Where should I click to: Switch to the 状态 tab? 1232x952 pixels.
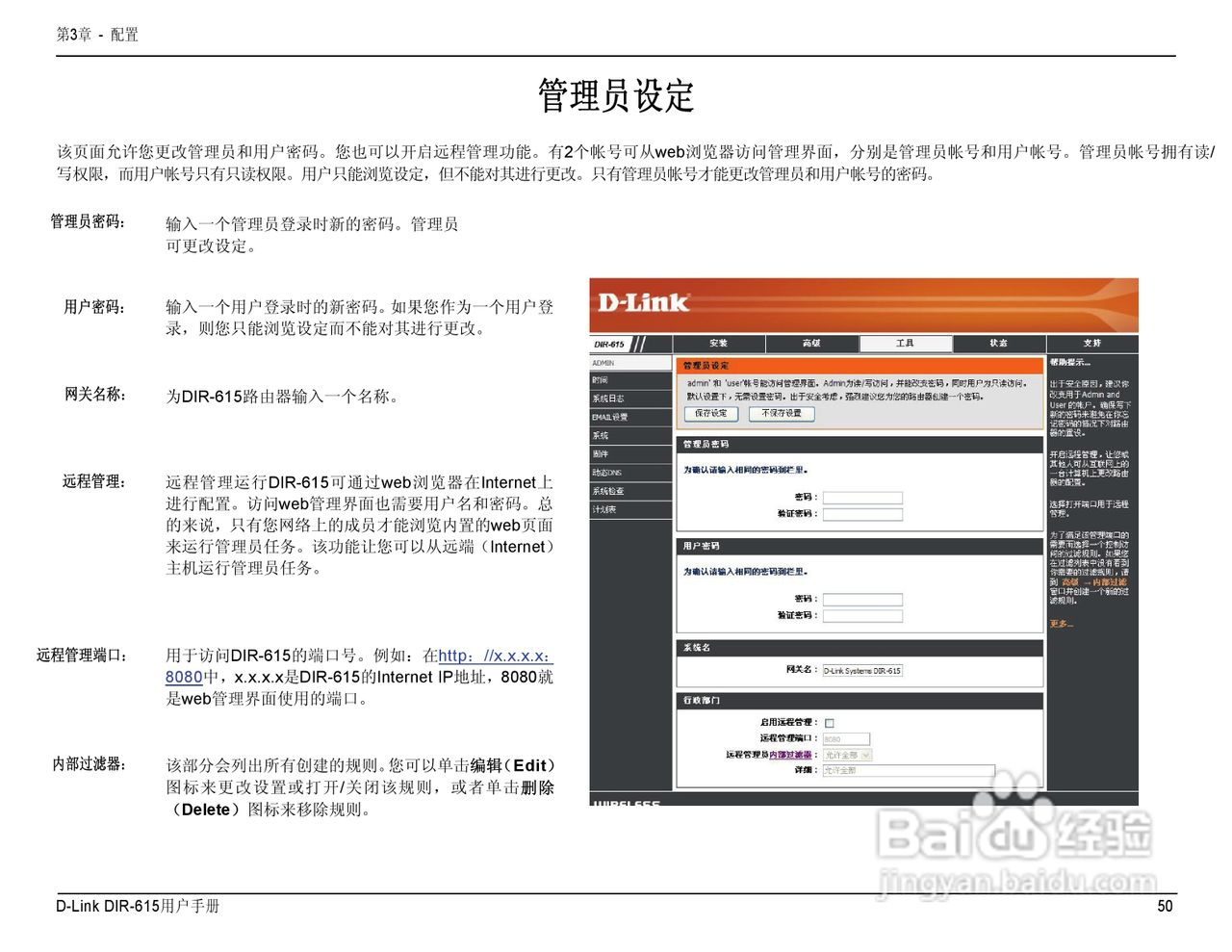click(998, 344)
